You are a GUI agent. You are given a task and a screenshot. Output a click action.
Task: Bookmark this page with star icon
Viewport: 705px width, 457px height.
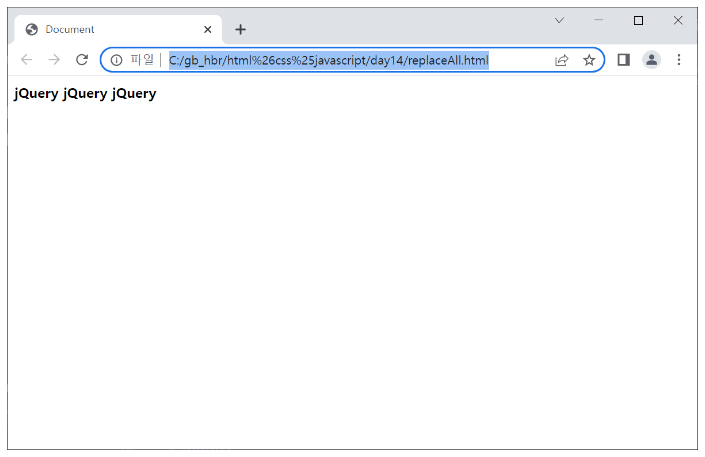point(589,60)
